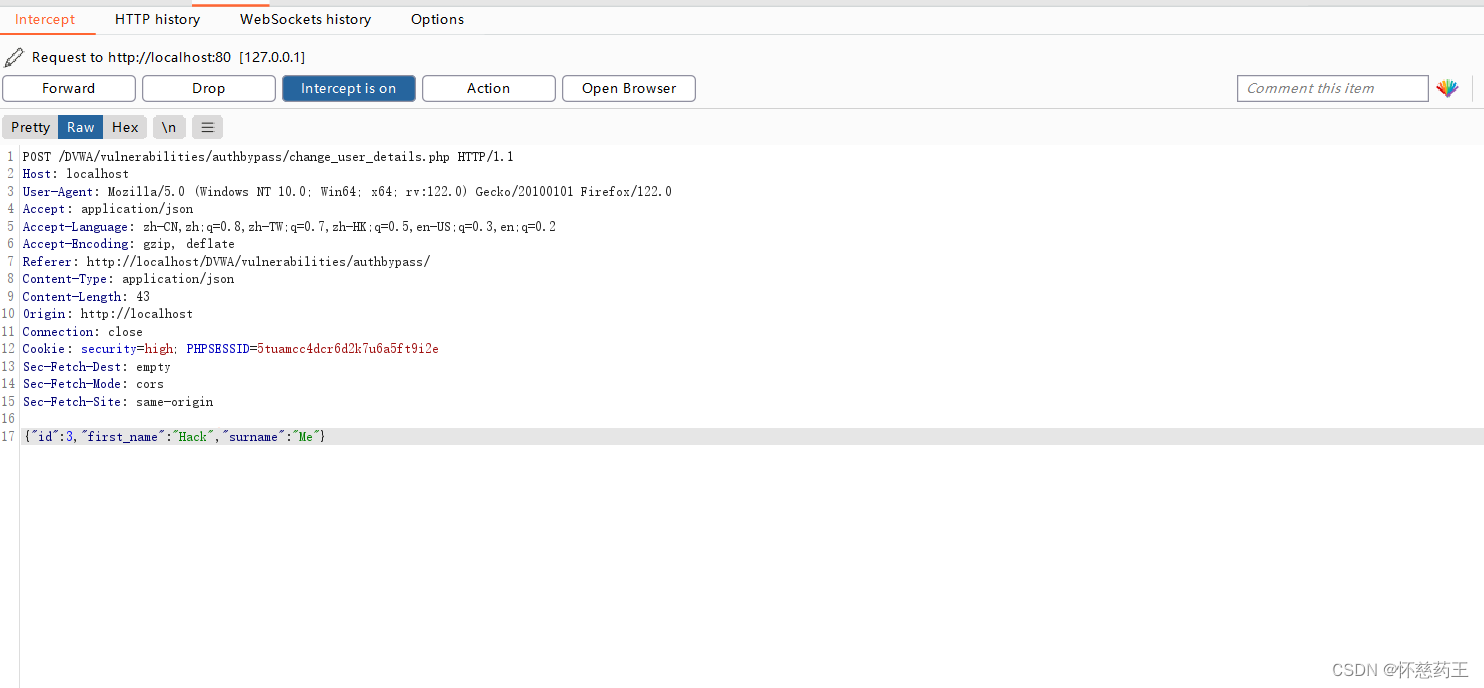Click the Sec-Fetch-Mode: cors line

[93, 384]
